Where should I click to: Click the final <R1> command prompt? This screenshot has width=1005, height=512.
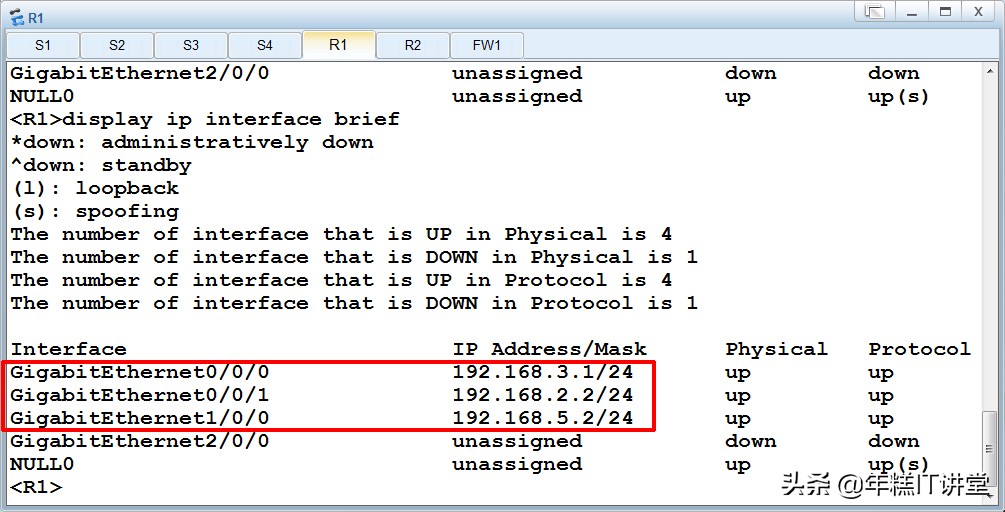[37, 487]
